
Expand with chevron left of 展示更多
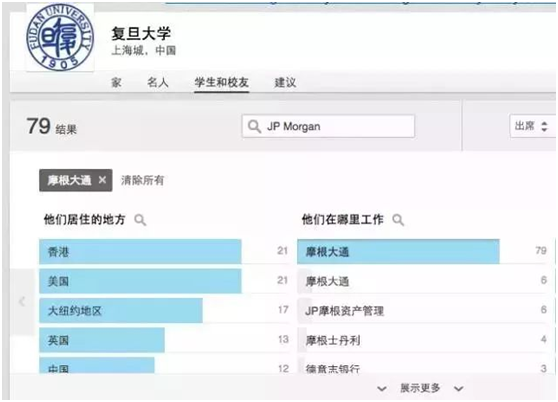pos(382,388)
